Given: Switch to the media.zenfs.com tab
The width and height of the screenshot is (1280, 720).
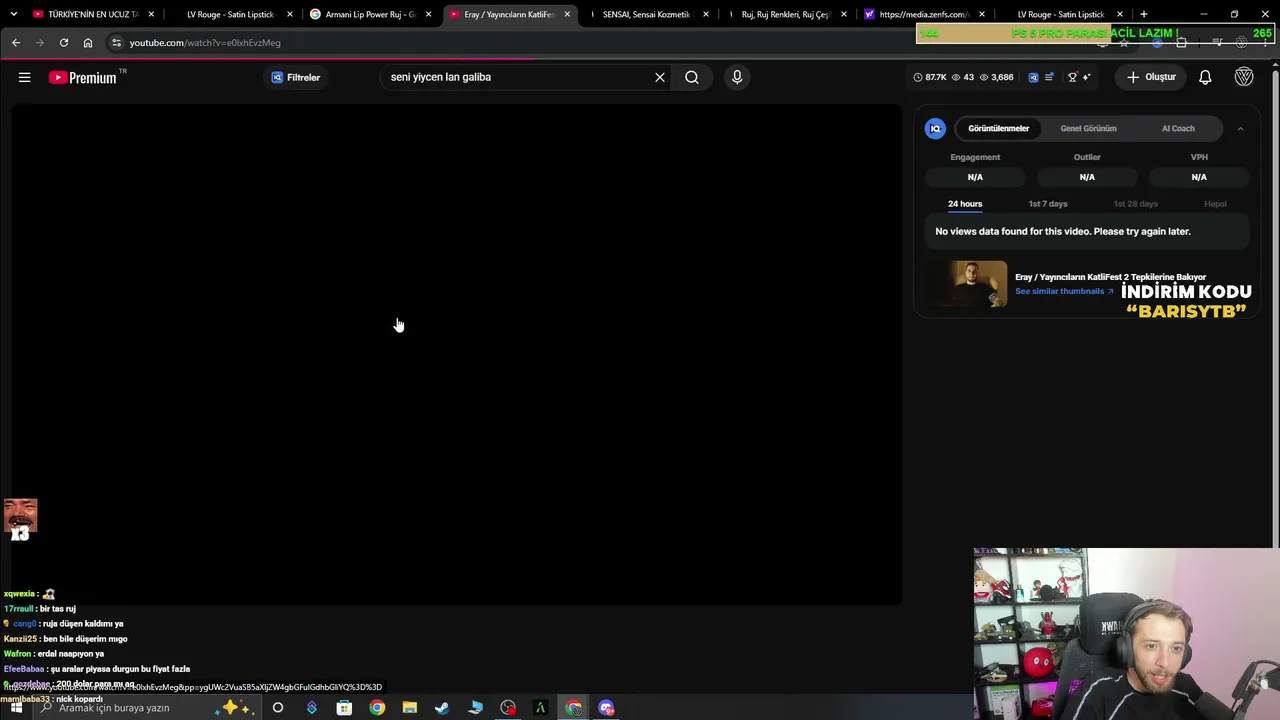Looking at the screenshot, I should [924, 14].
